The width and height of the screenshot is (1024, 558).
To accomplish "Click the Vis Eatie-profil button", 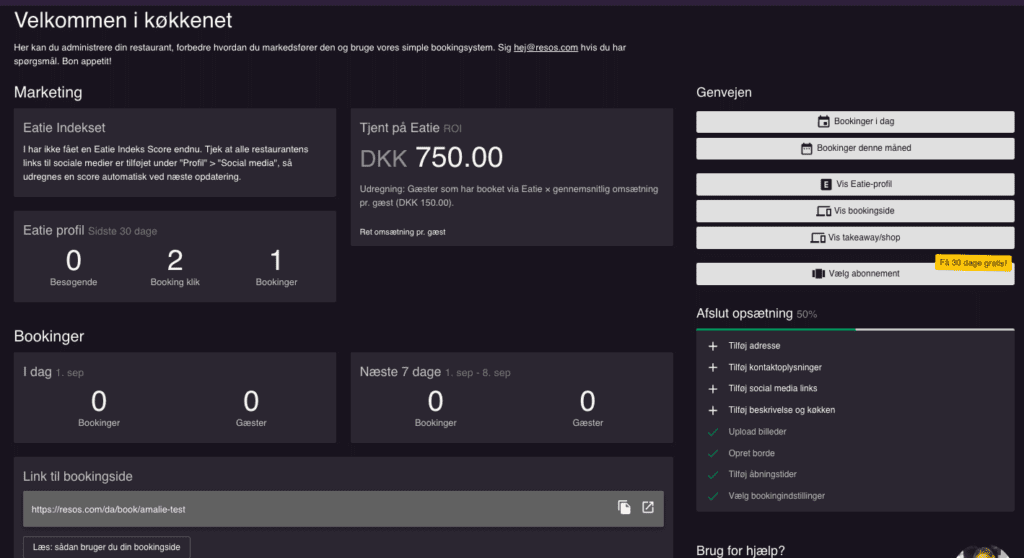I will (x=855, y=184).
